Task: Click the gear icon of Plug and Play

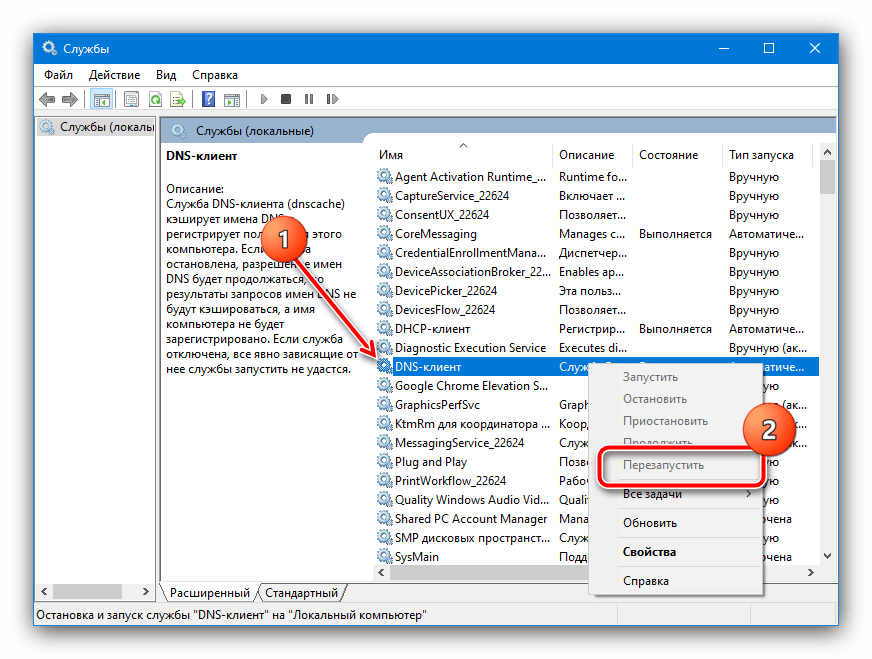Action: coord(384,462)
